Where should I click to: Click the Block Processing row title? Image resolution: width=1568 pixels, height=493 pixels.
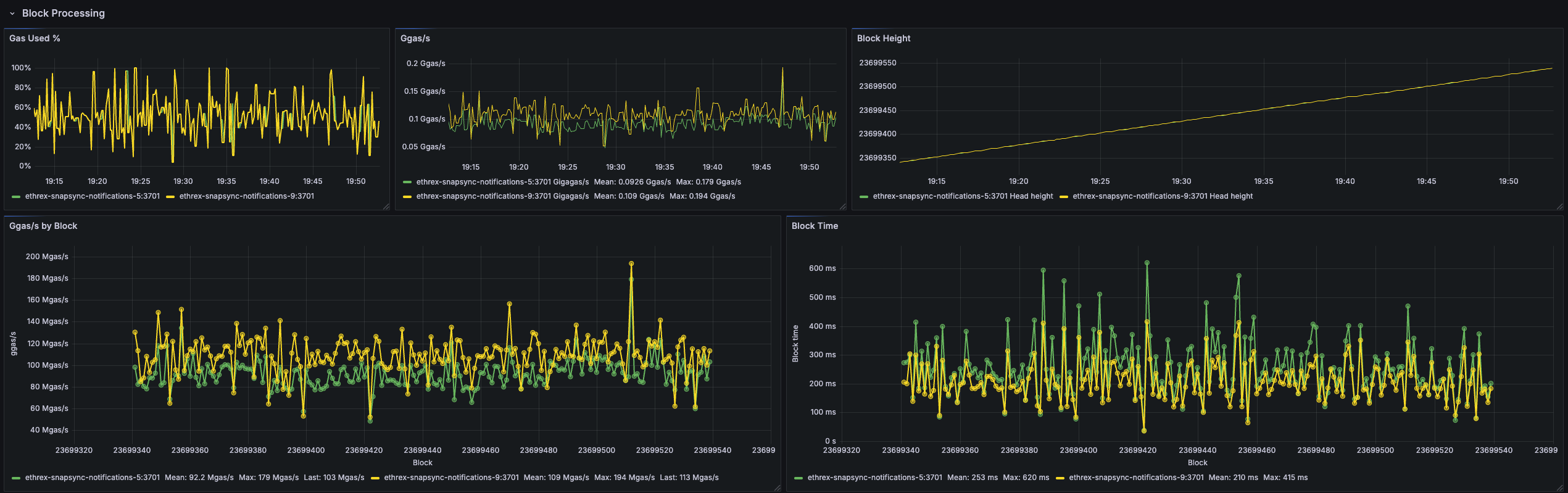pyautogui.click(x=63, y=14)
